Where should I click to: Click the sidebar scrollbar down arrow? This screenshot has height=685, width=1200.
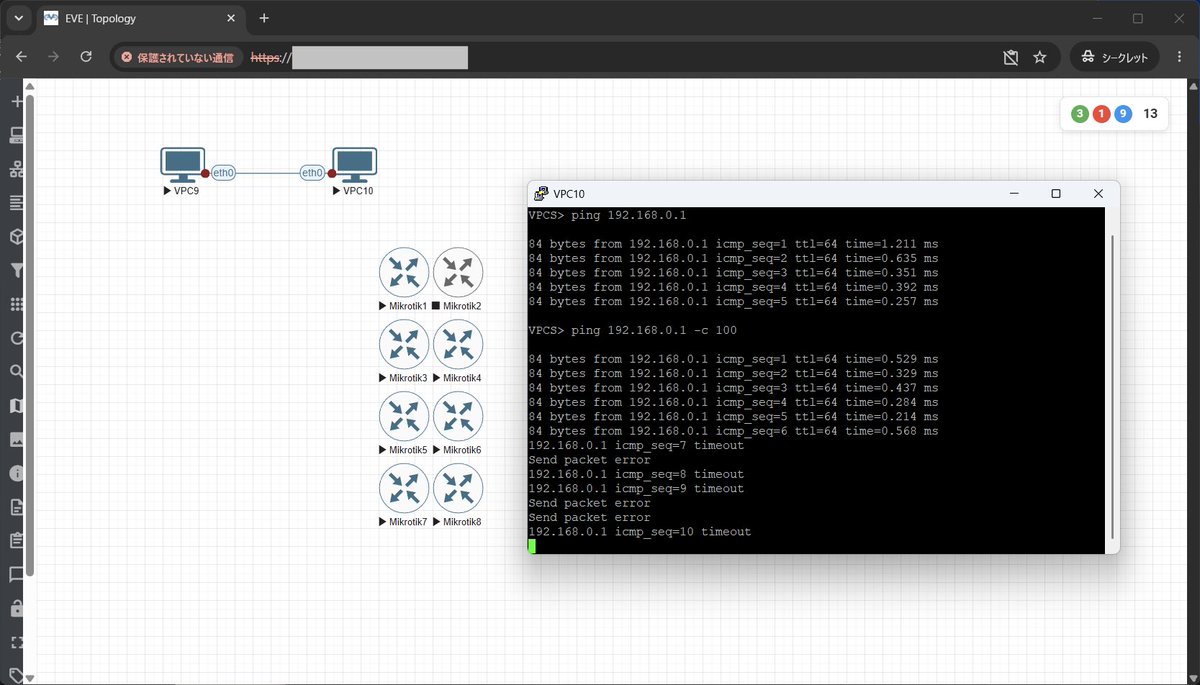pos(29,677)
